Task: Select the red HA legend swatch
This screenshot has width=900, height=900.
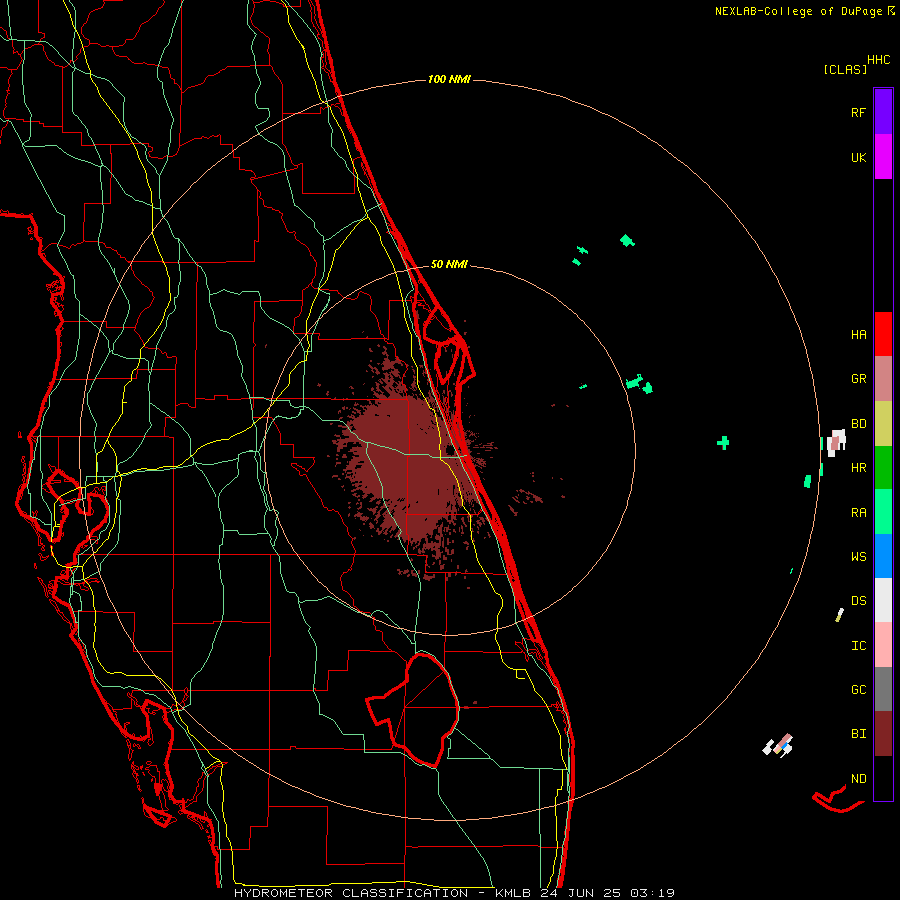Action: [x=883, y=334]
